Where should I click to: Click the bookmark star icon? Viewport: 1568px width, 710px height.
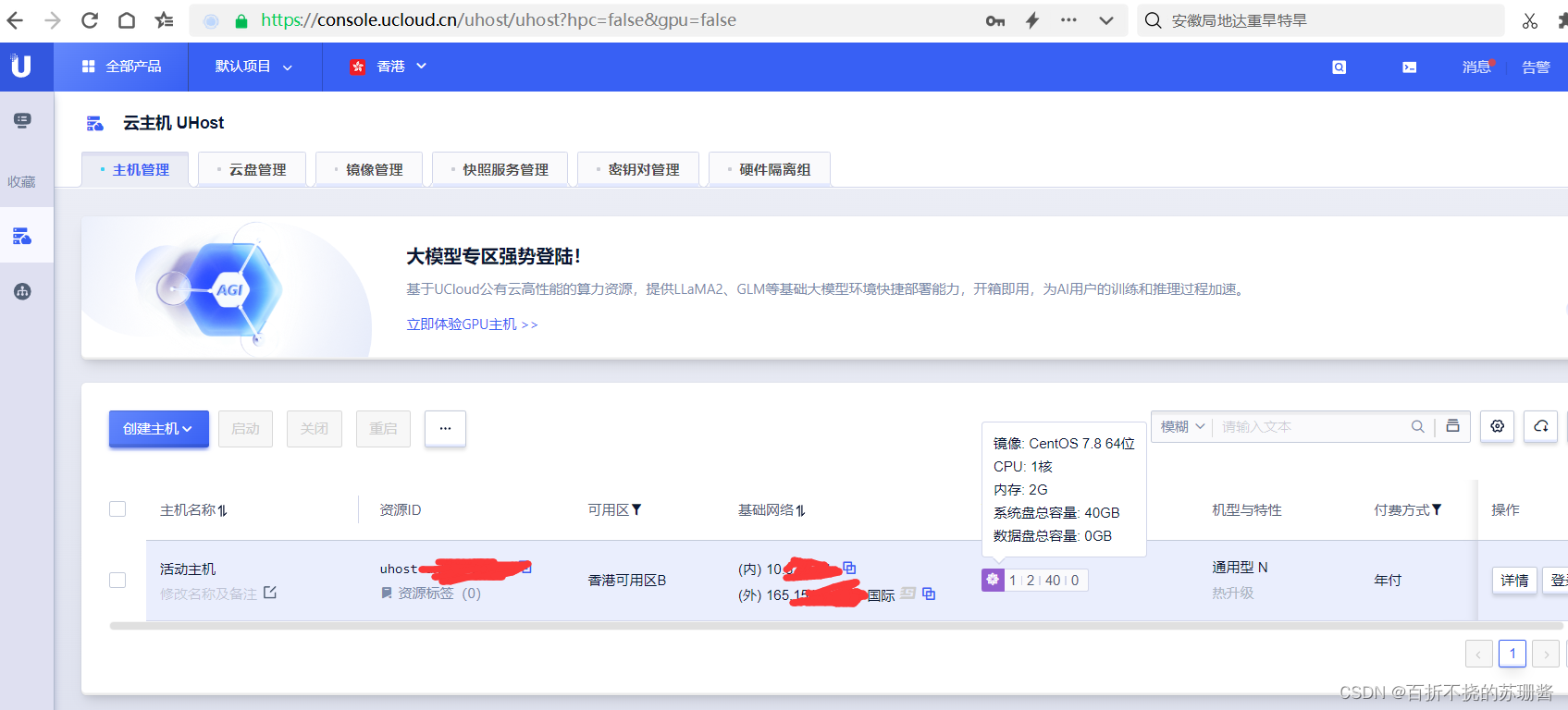click(164, 20)
